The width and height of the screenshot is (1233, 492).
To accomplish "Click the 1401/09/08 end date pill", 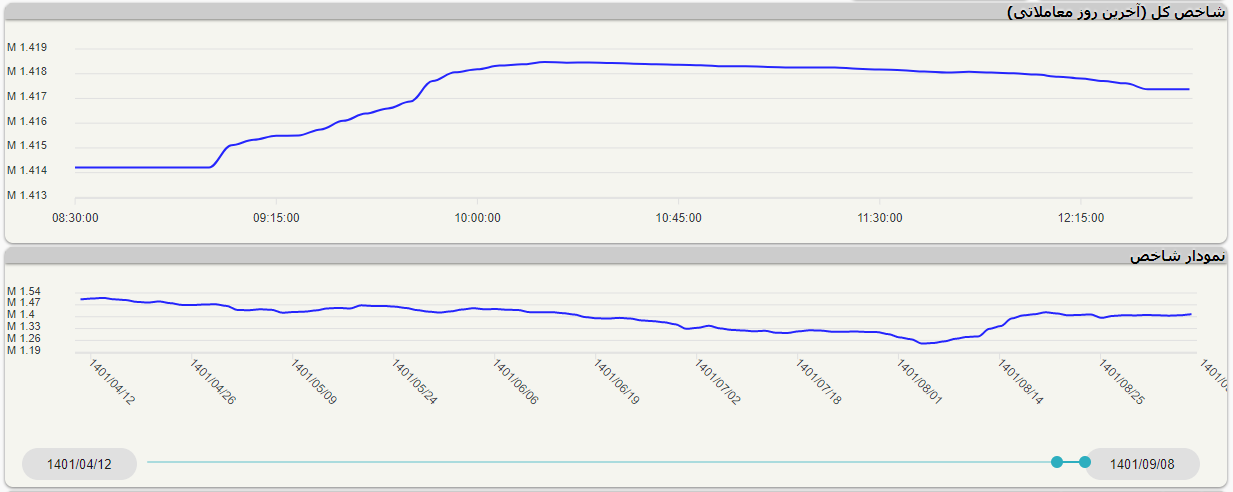I will [1142, 464].
